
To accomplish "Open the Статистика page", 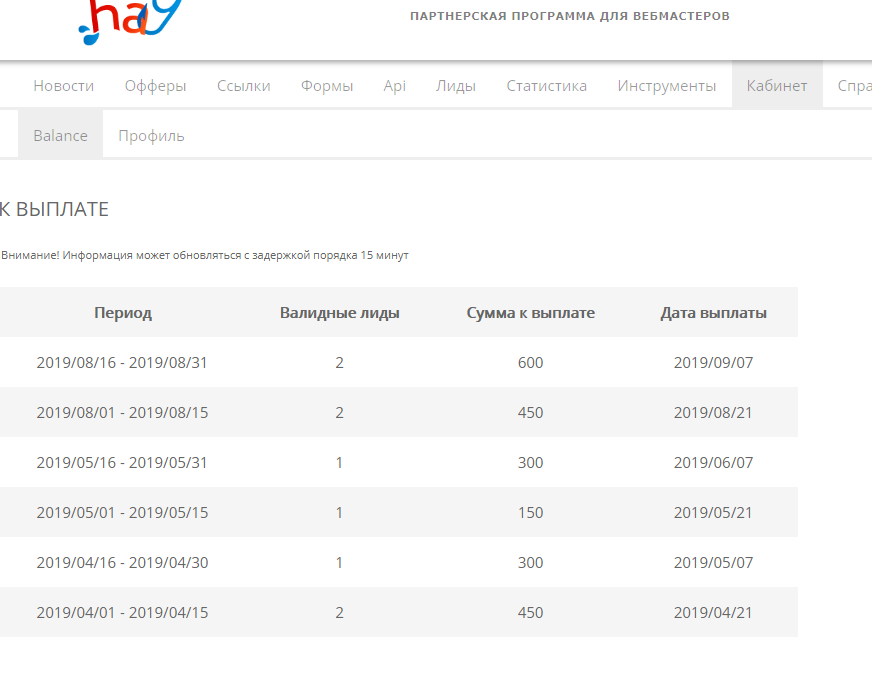I will pyautogui.click(x=546, y=86).
